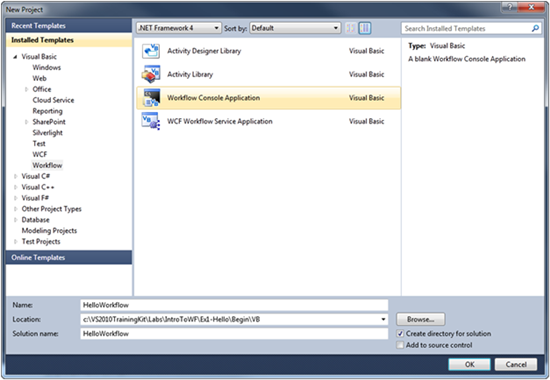
Task: Select the Cloud Service category
Action: (x=53, y=100)
